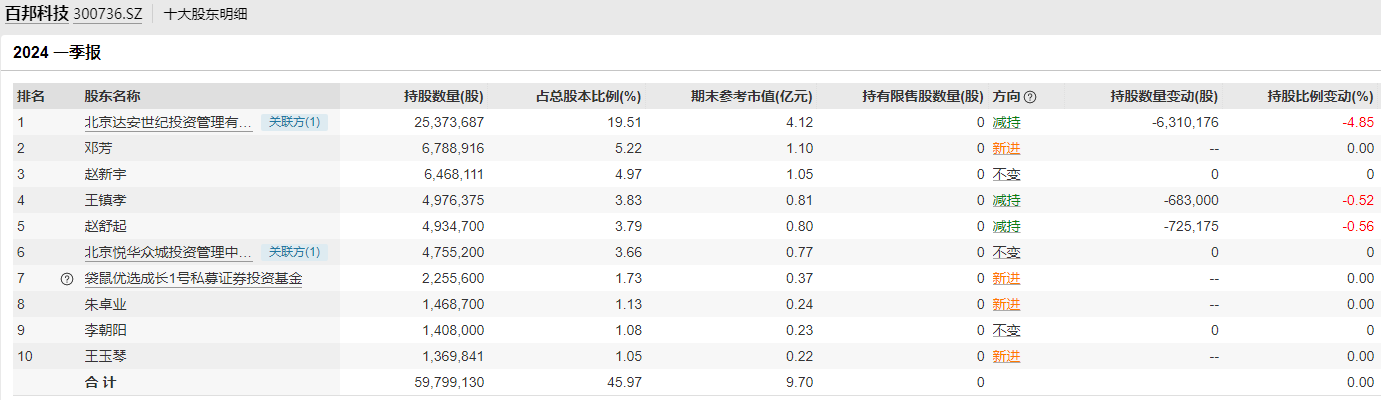Click the 新进 link for 王玉琴

click(1006, 357)
